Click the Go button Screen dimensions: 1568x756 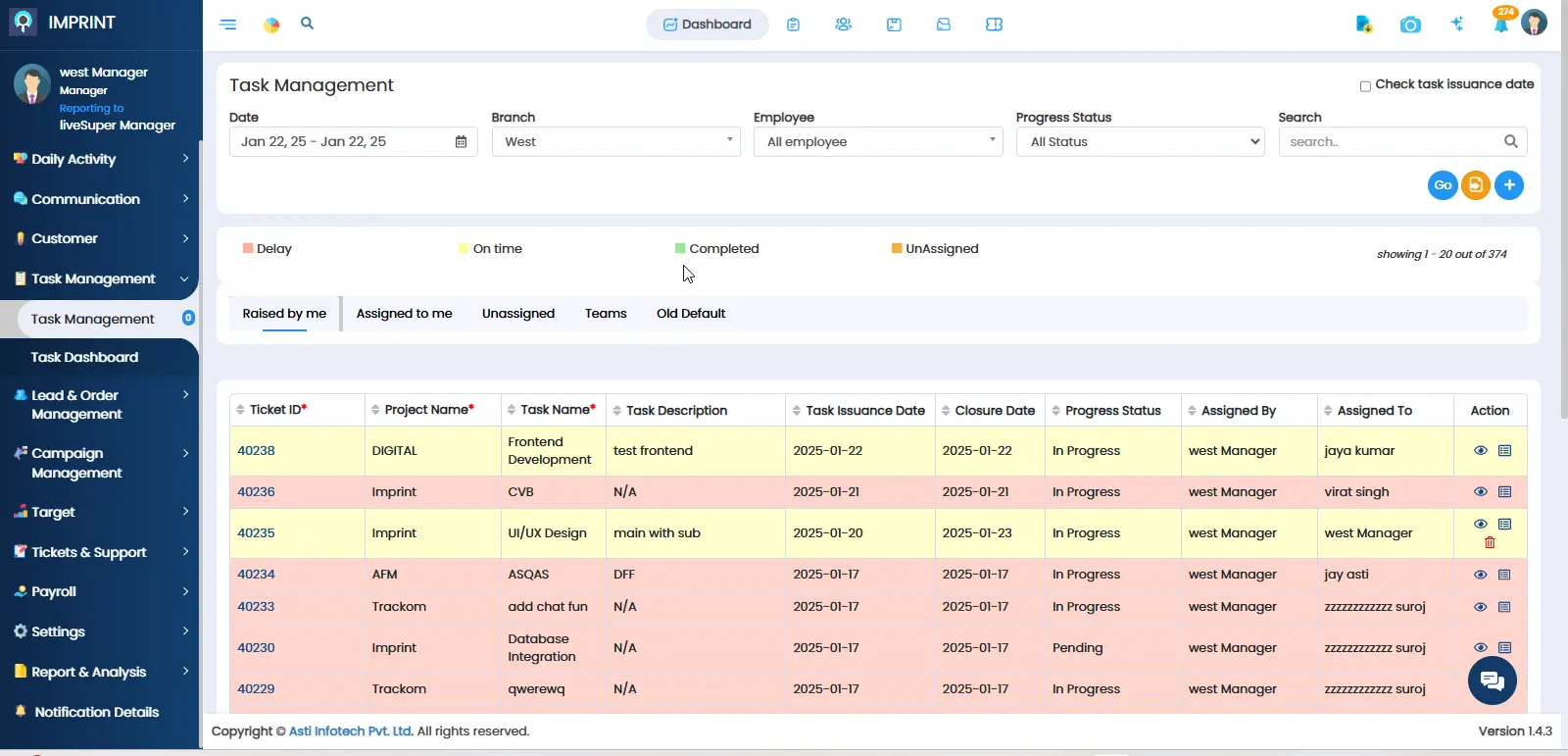[x=1443, y=185]
